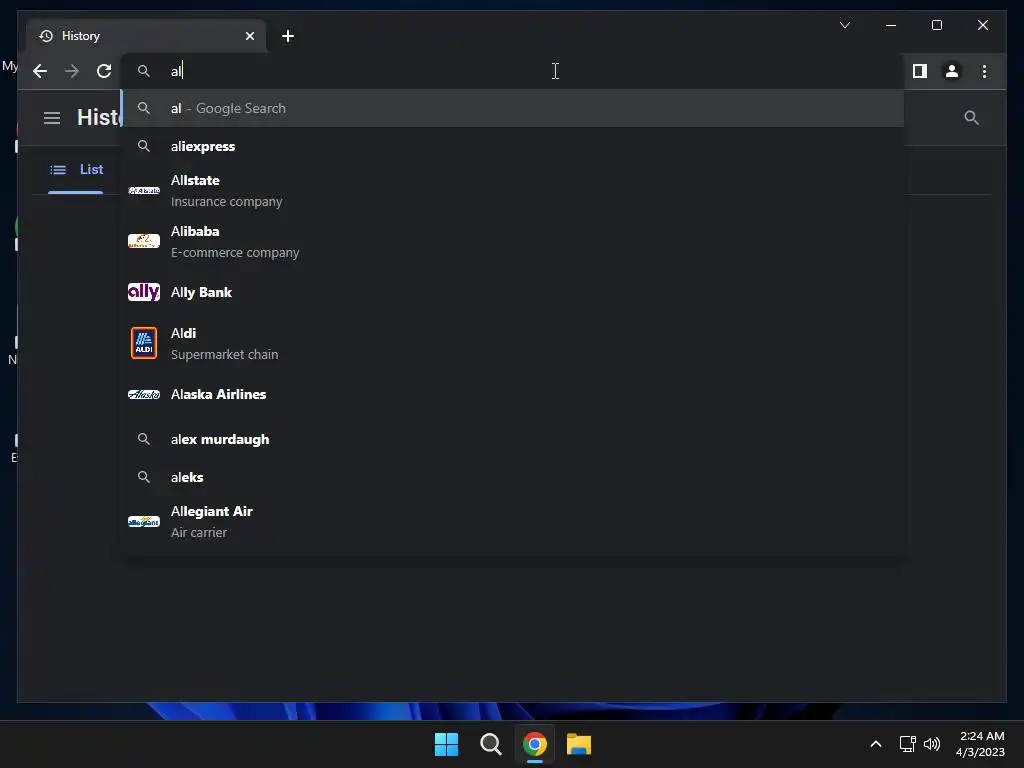The image size is (1024, 768).
Task: Choose the 'alex murdaugh' search suggestion
Action: [513, 440]
